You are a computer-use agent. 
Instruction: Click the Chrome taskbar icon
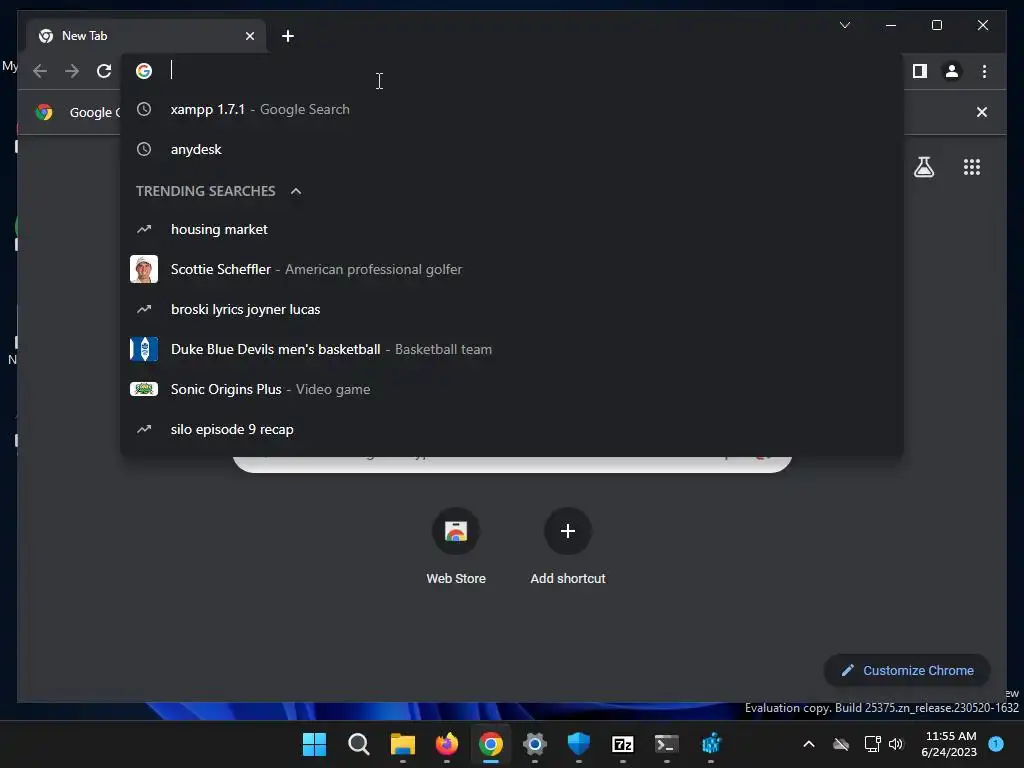(490, 744)
